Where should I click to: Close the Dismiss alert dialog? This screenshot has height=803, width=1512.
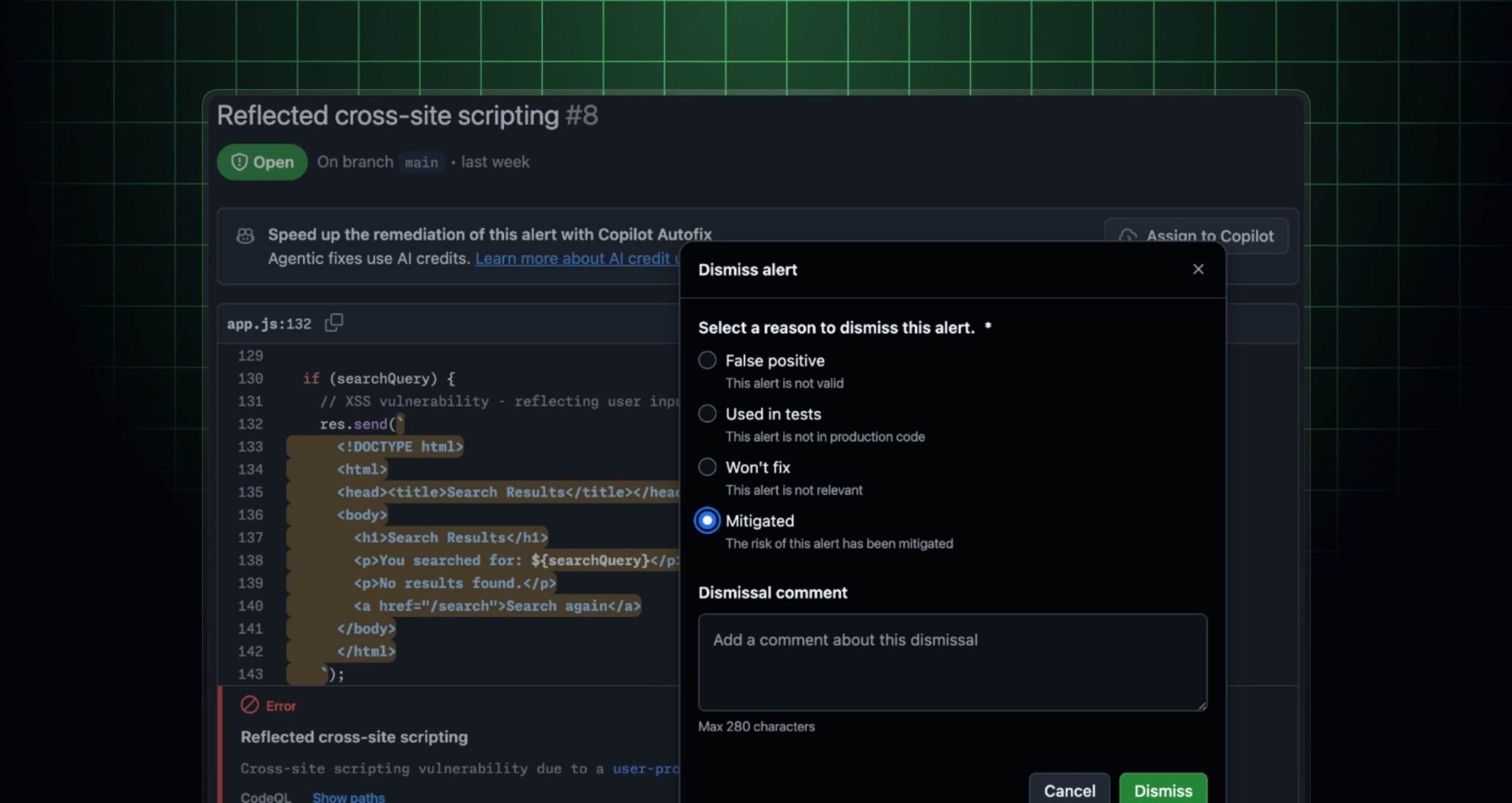click(1198, 269)
